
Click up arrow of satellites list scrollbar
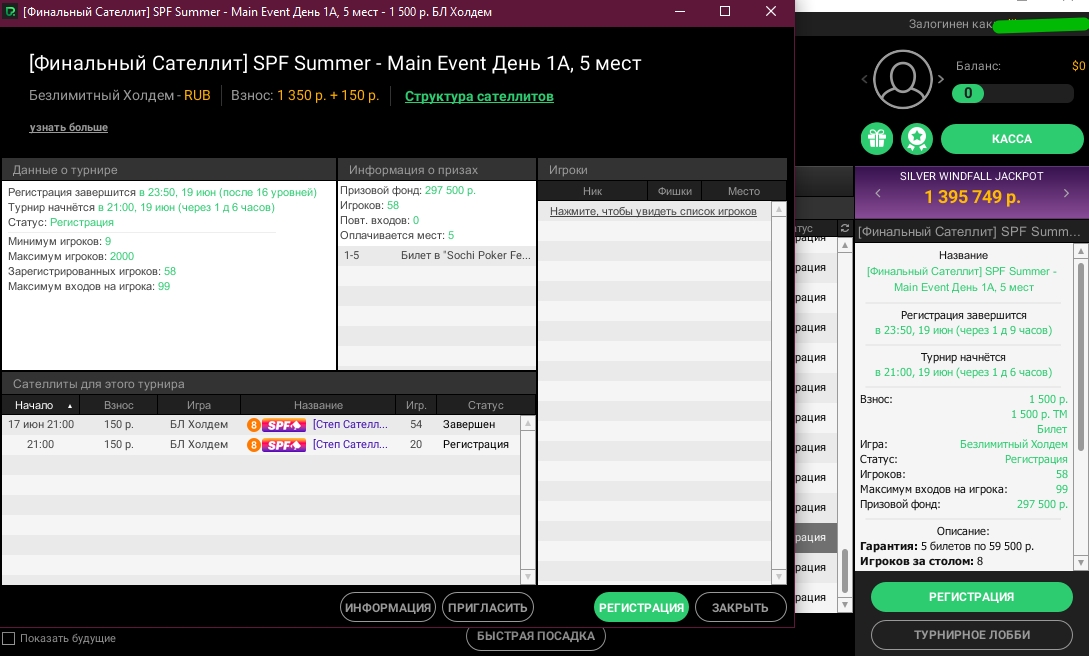coord(528,423)
